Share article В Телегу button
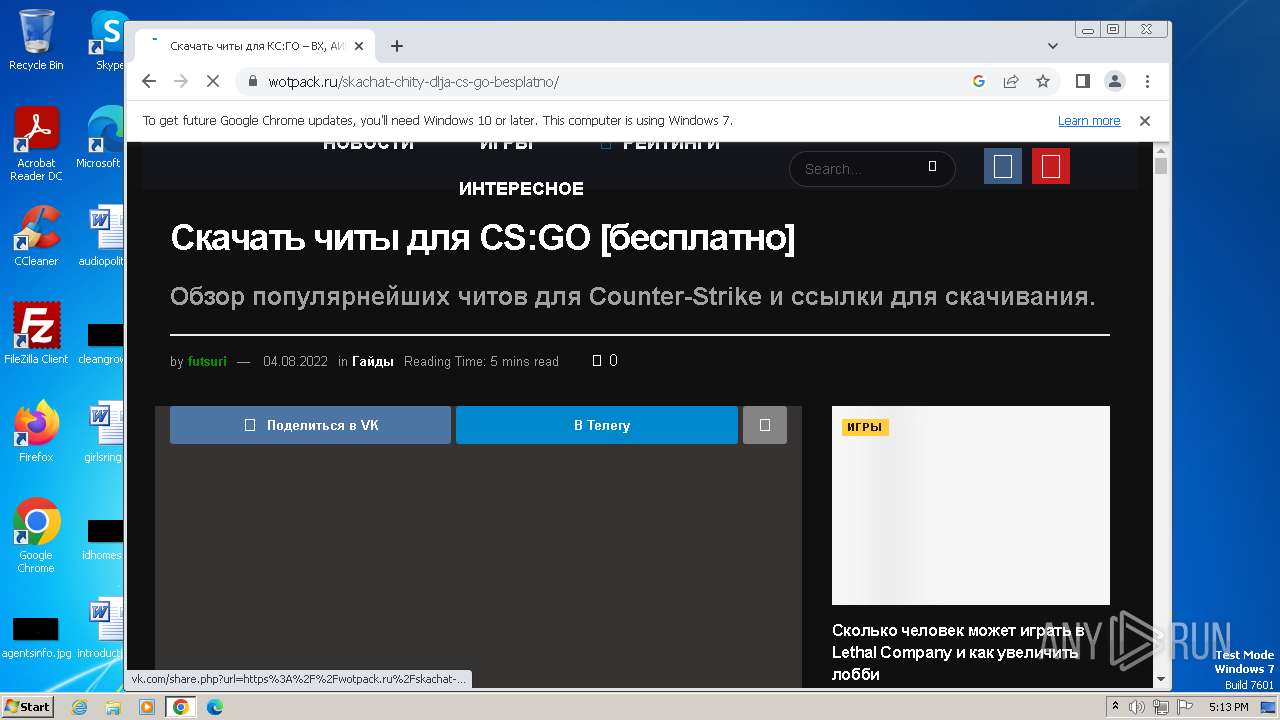The width and height of the screenshot is (1280, 720). coord(597,425)
